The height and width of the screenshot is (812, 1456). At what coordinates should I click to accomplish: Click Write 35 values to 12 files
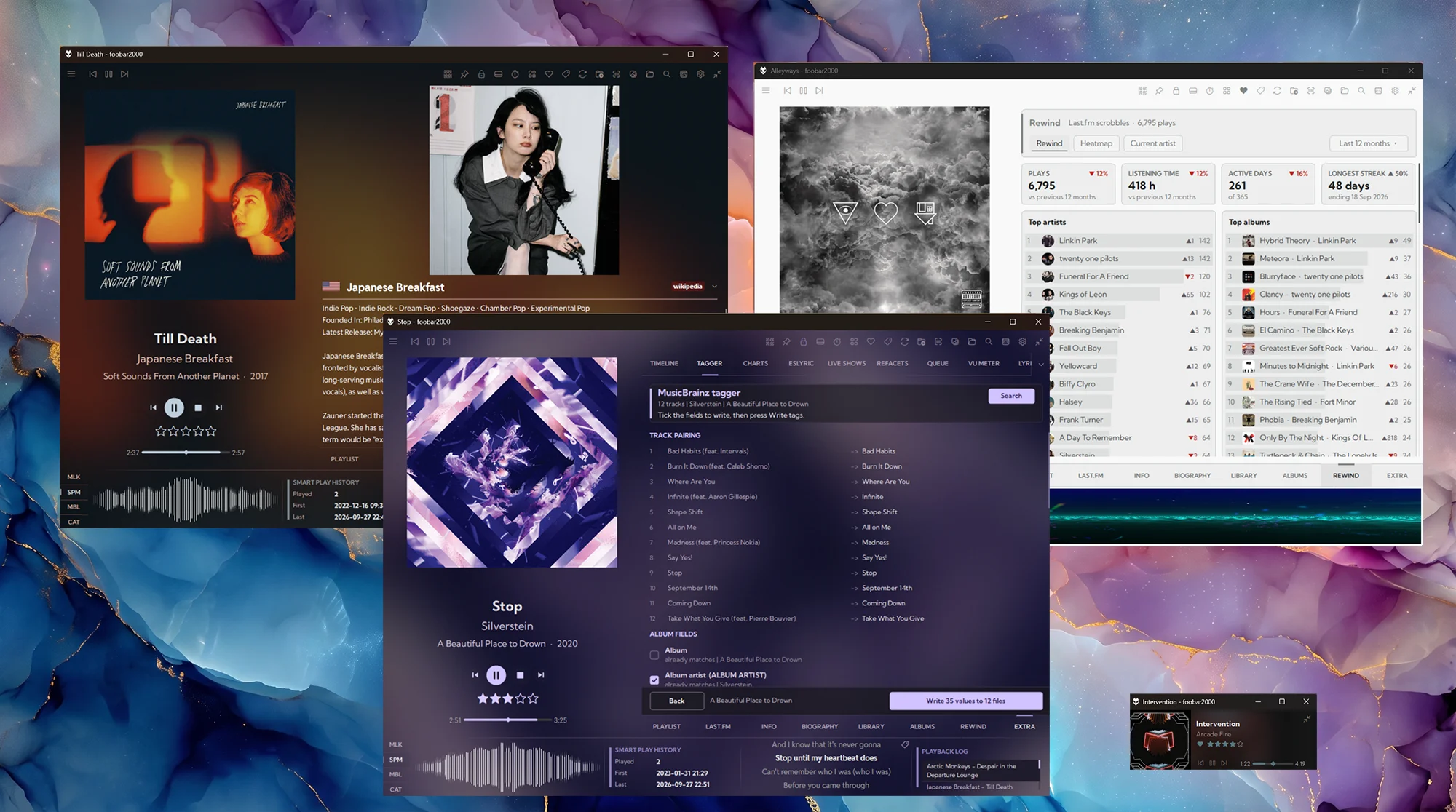point(965,701)
